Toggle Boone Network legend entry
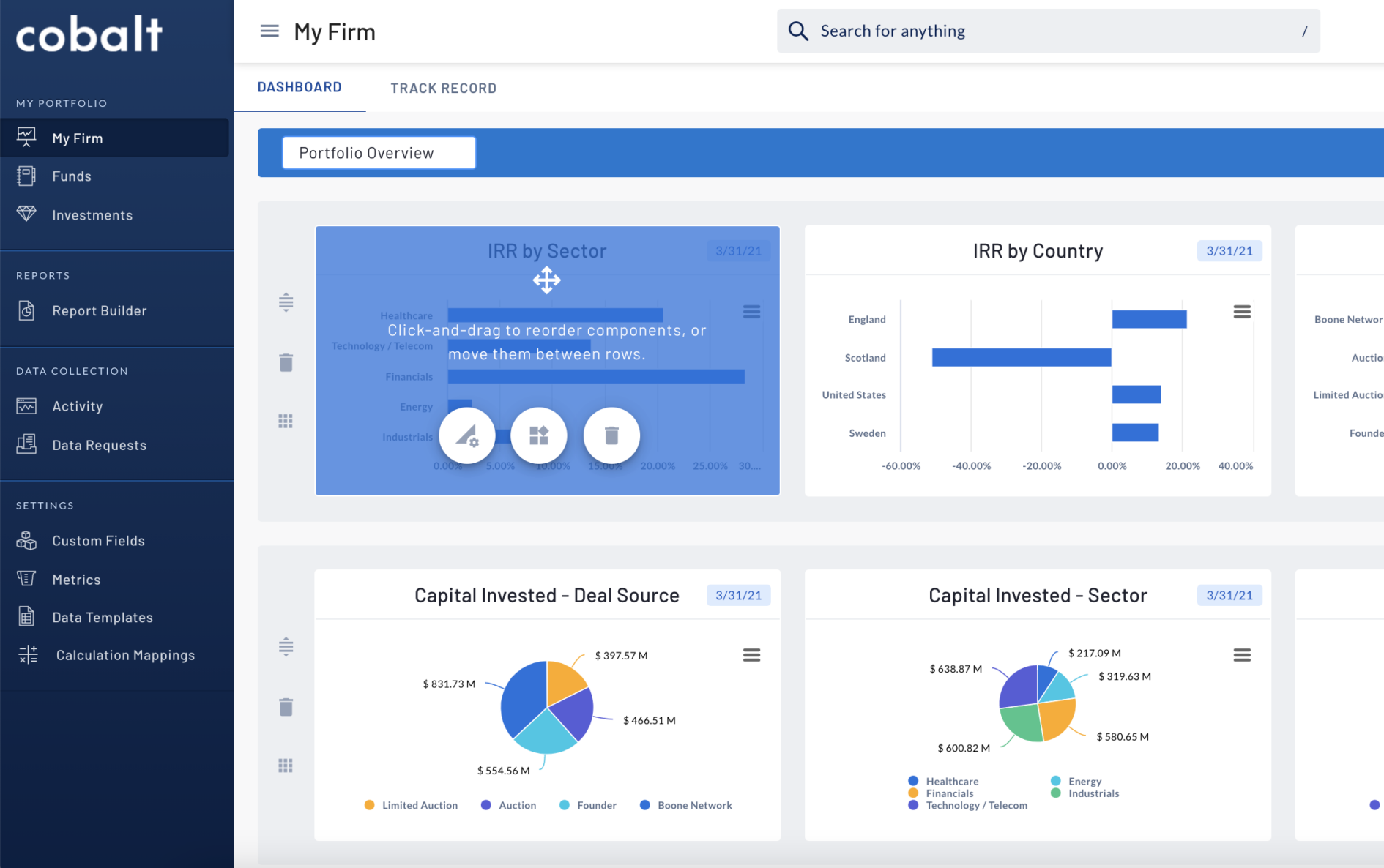Image resolution: width=1384 pixels, height=868 pixels. click(x=686, y=805)
